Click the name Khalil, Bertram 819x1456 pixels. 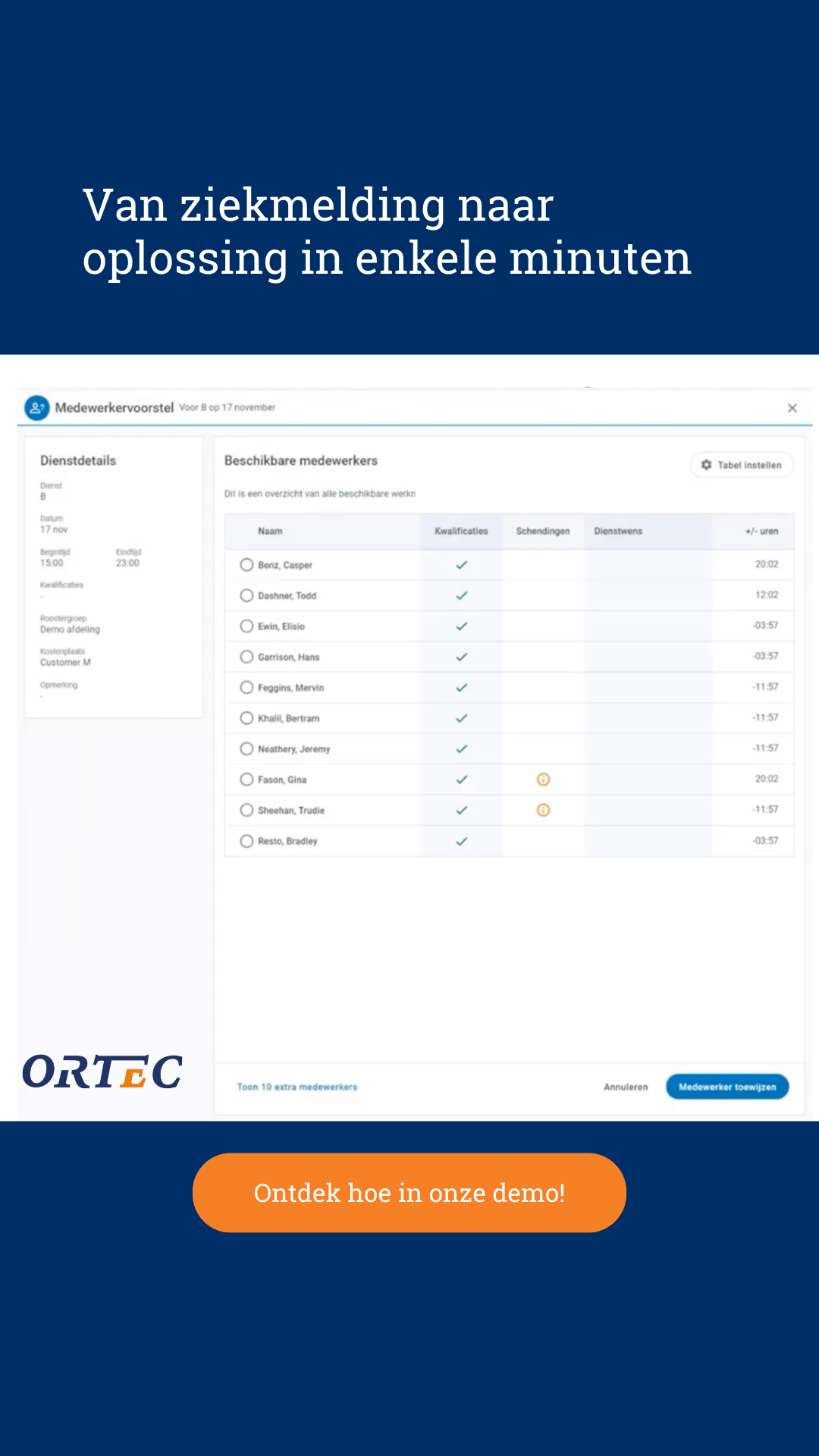tap(288, 718)
